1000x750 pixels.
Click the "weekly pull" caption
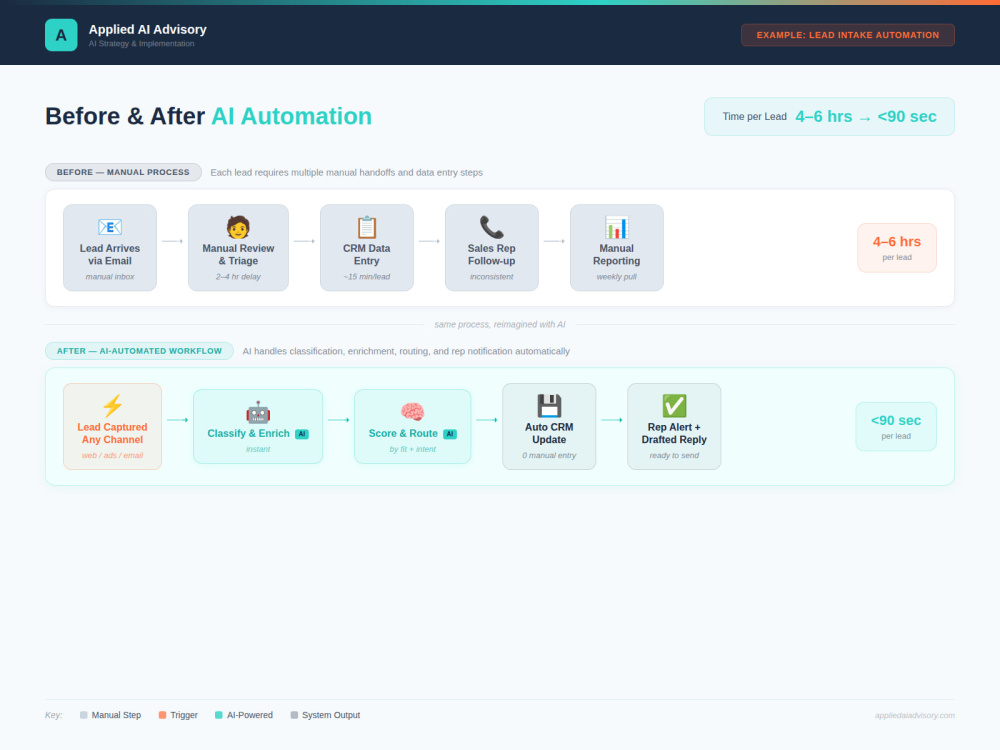point(617,277)
